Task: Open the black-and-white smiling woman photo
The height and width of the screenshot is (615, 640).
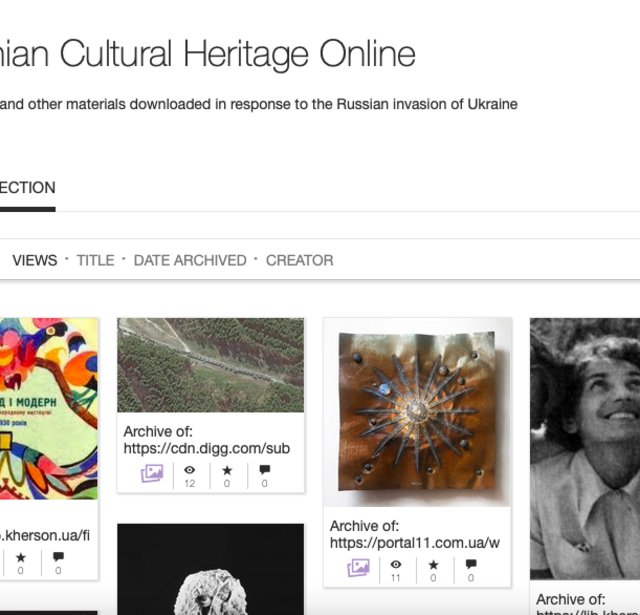Action: point(585,449)
